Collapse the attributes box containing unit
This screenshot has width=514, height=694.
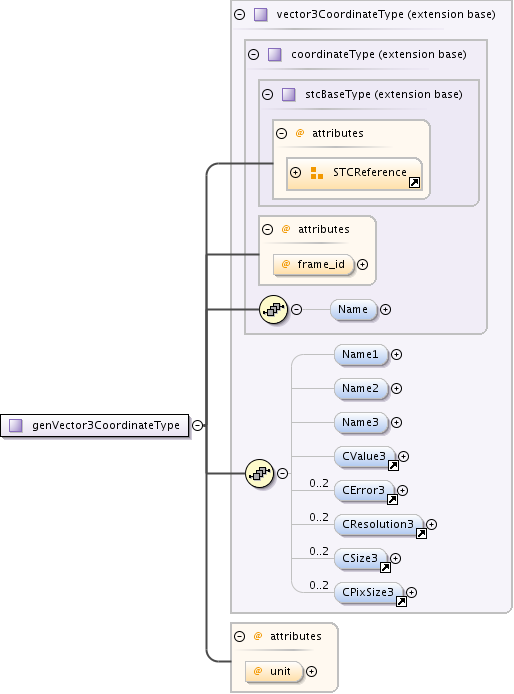(x=240, y=636)
